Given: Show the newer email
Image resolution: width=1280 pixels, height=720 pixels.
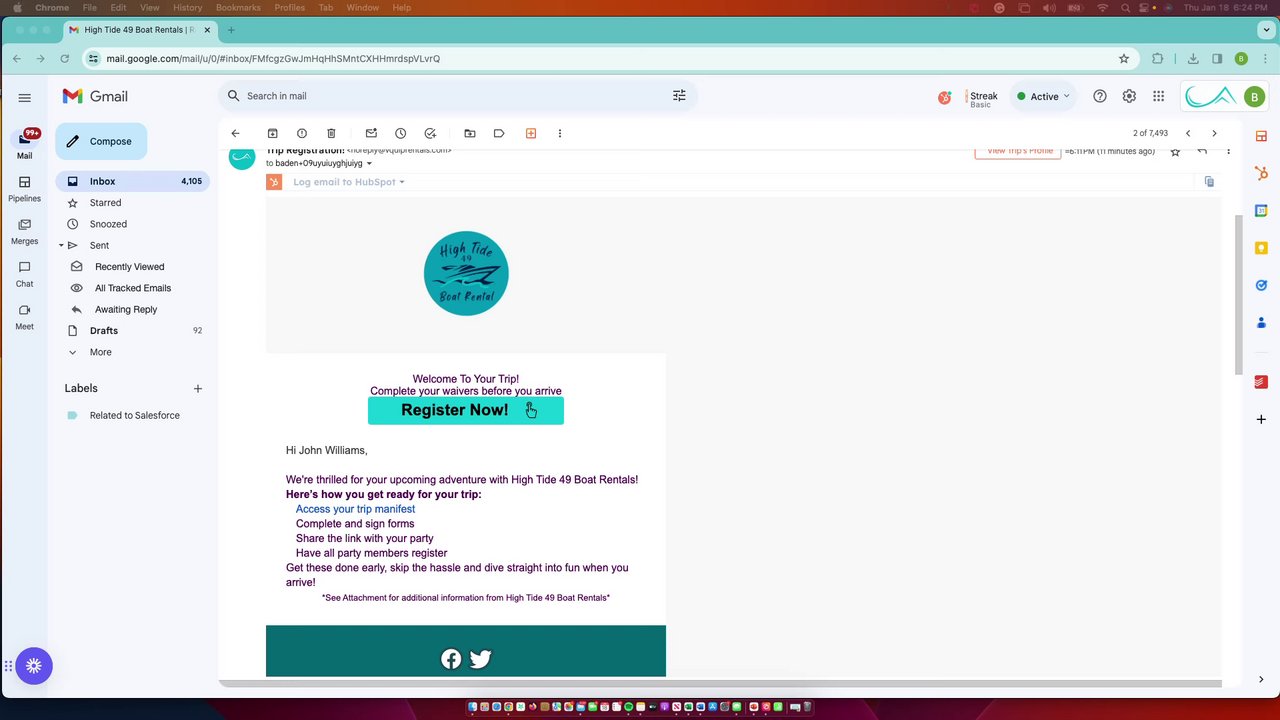Looking at the screenshot, I should pos(1188,133).
